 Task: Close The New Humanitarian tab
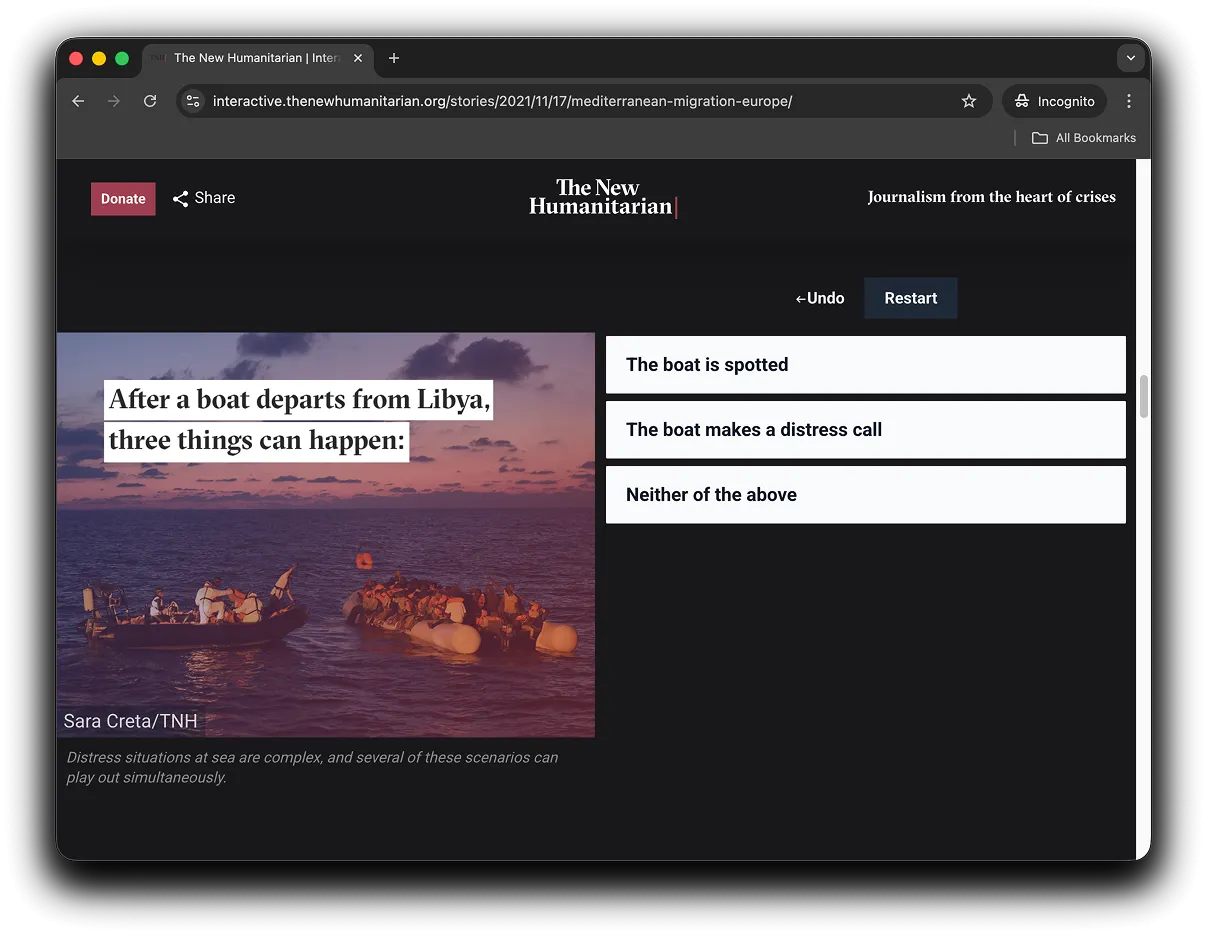[358, 58]
